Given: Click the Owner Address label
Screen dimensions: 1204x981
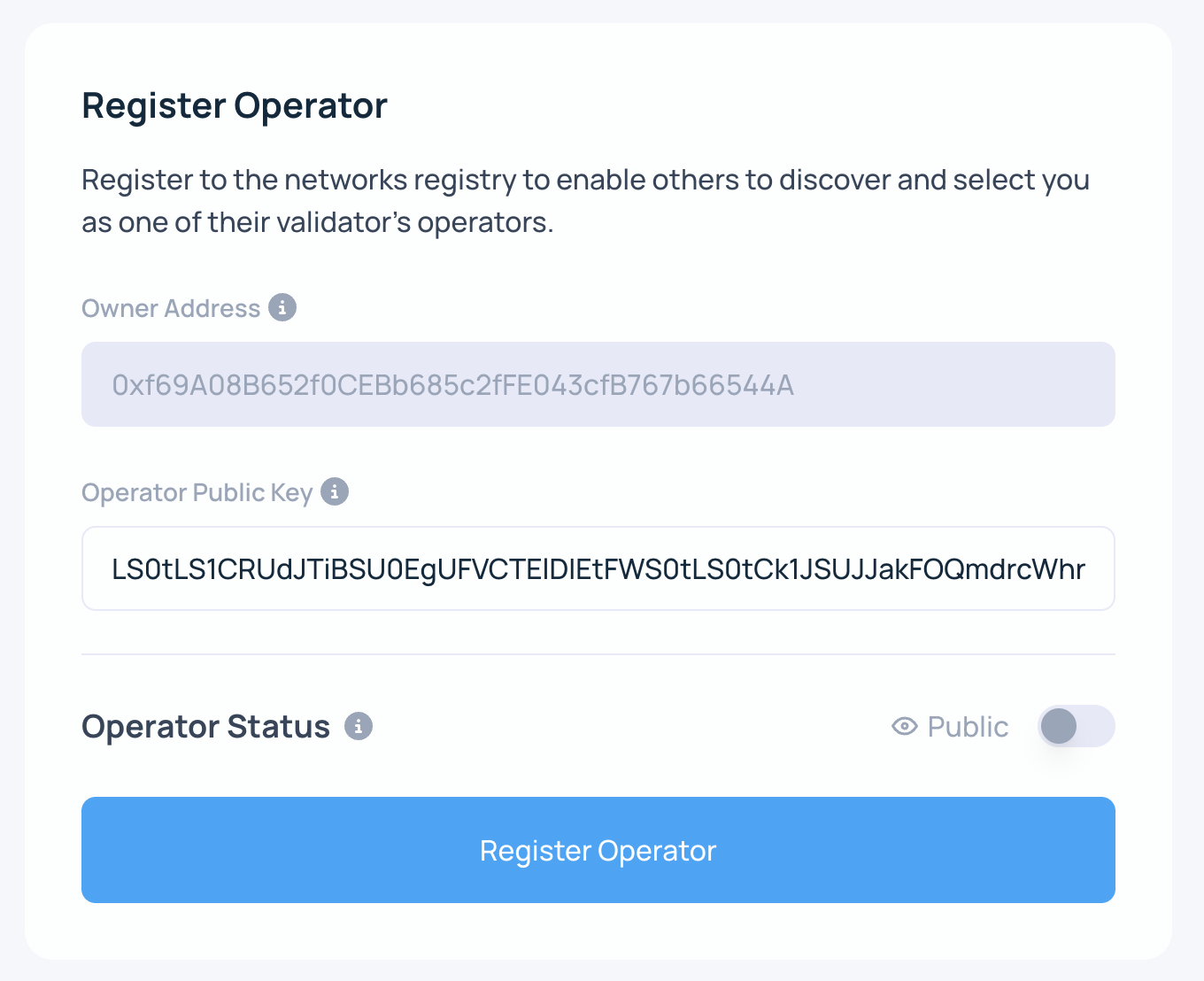Looking at the screenshot, I should (x=171, y=308).
